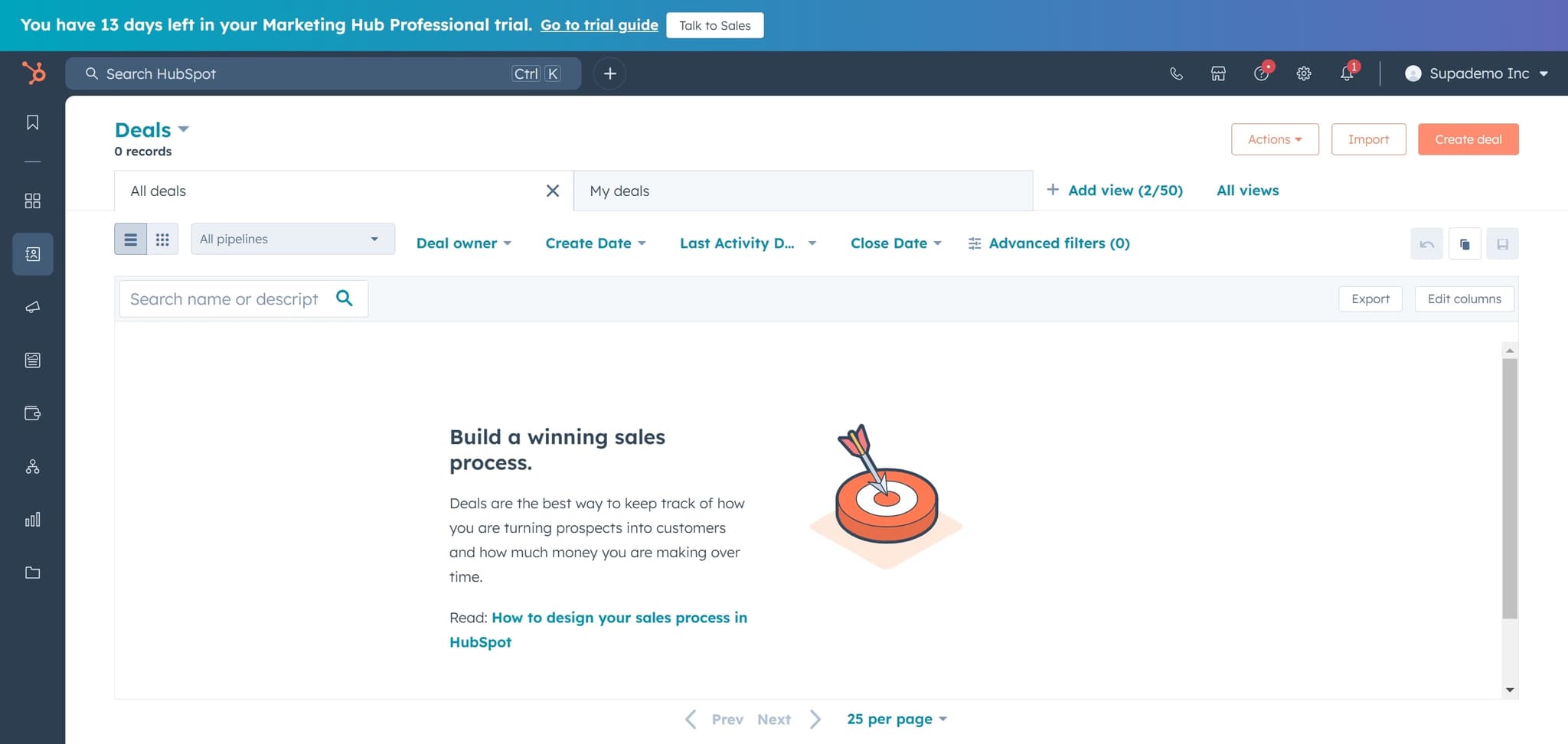Switch to board grid view
Image resolution: width=1568 pixels, height=744 pixels.
pyautogui.click(x=162, y=240)
